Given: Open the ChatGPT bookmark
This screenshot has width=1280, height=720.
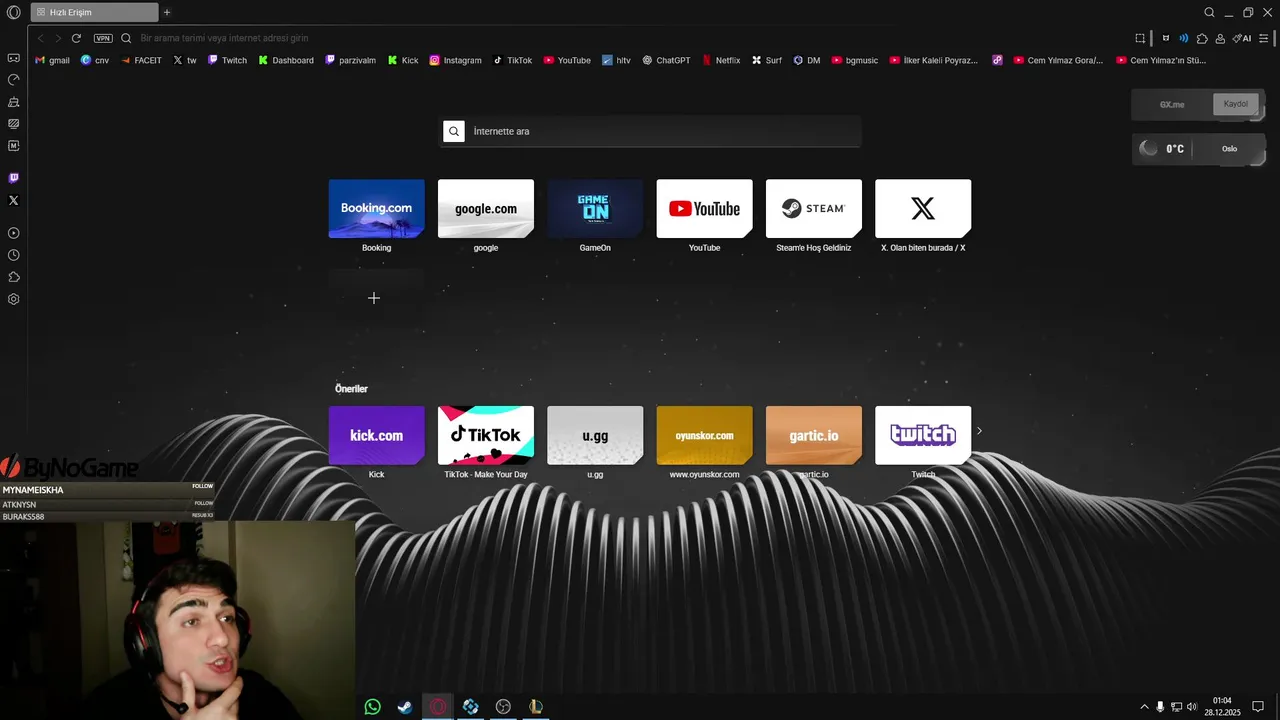Looking at the screenshot, I should [x=666, y=60].
